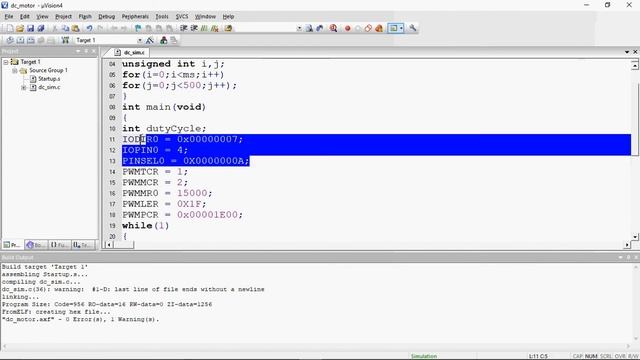
Task: Build target files icon
Action: 20,40
